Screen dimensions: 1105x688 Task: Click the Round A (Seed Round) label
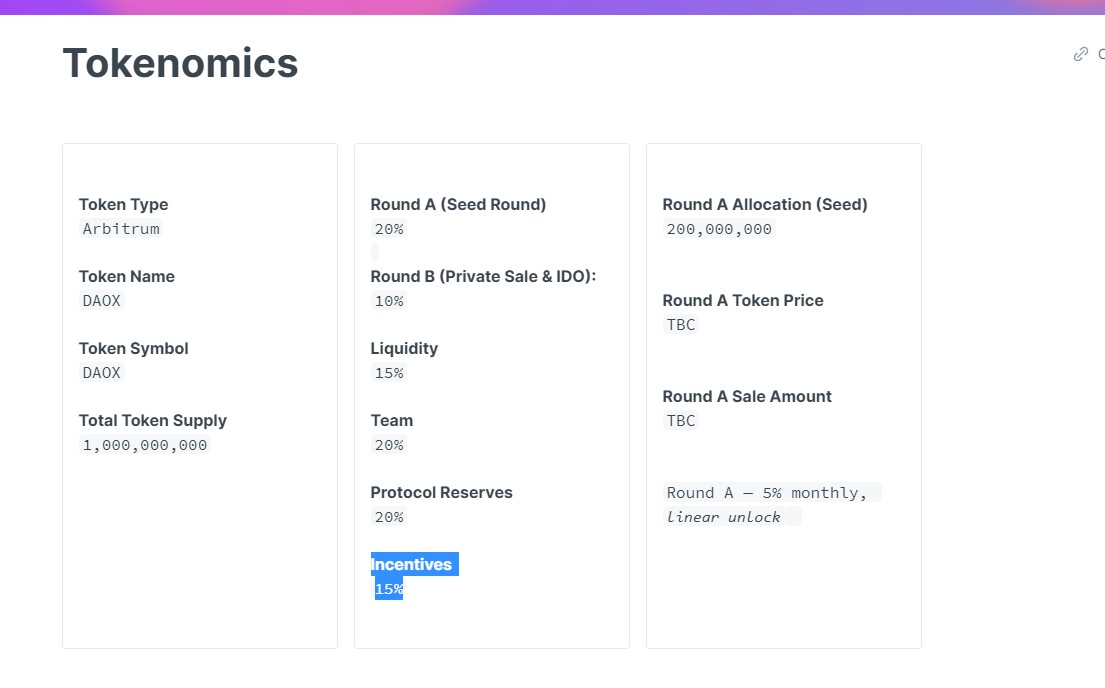click(x=458, y=204)
